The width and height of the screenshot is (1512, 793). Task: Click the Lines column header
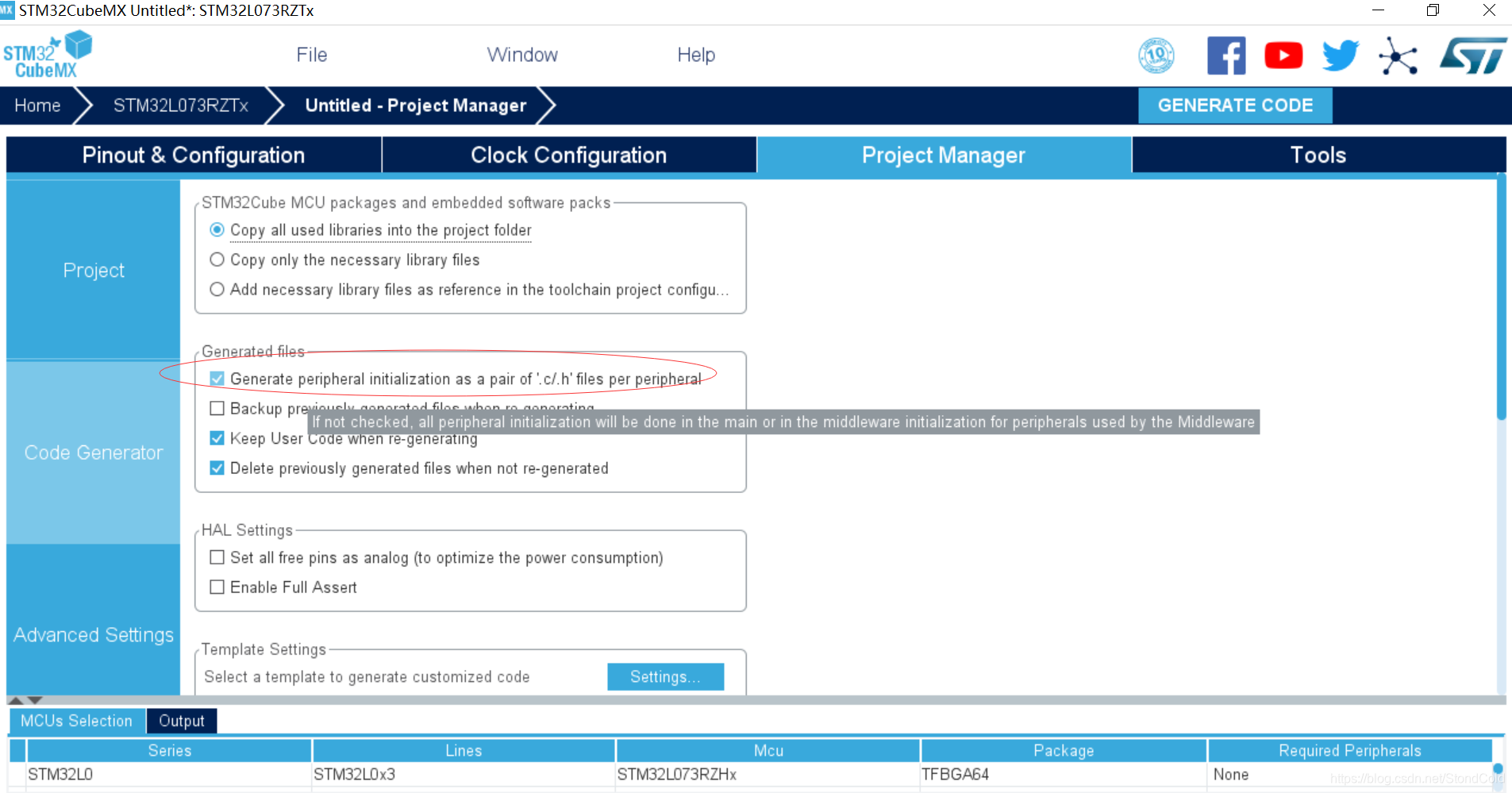coord(464,751)
